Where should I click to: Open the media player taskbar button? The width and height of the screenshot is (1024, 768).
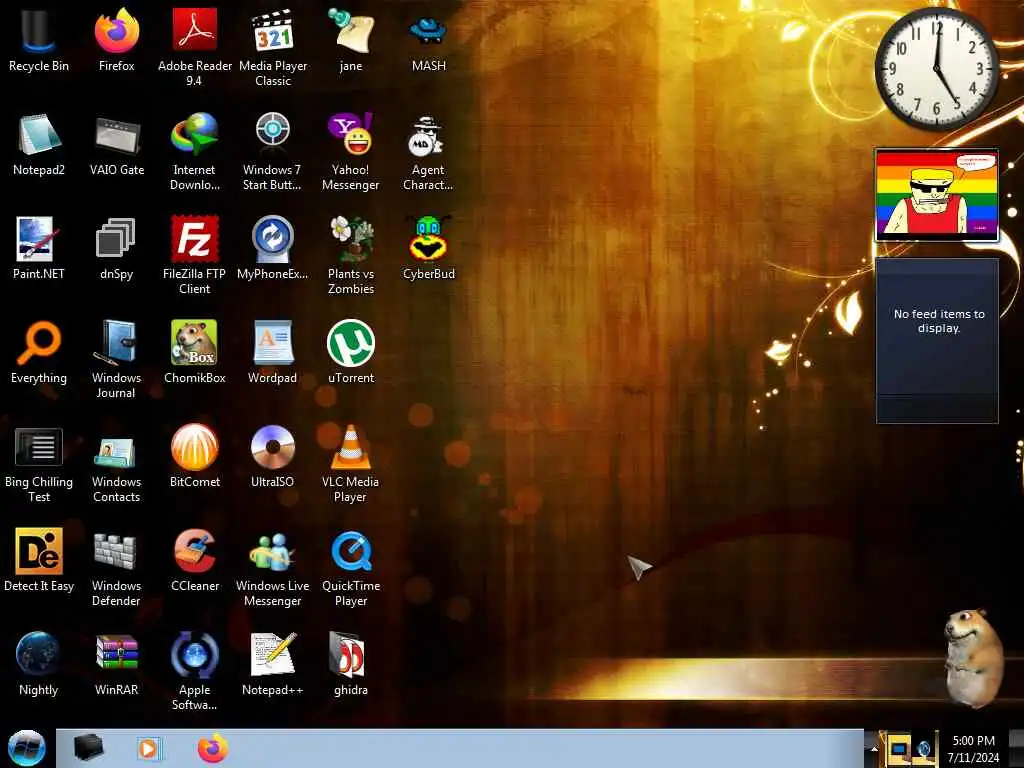[x=148, y=748]
